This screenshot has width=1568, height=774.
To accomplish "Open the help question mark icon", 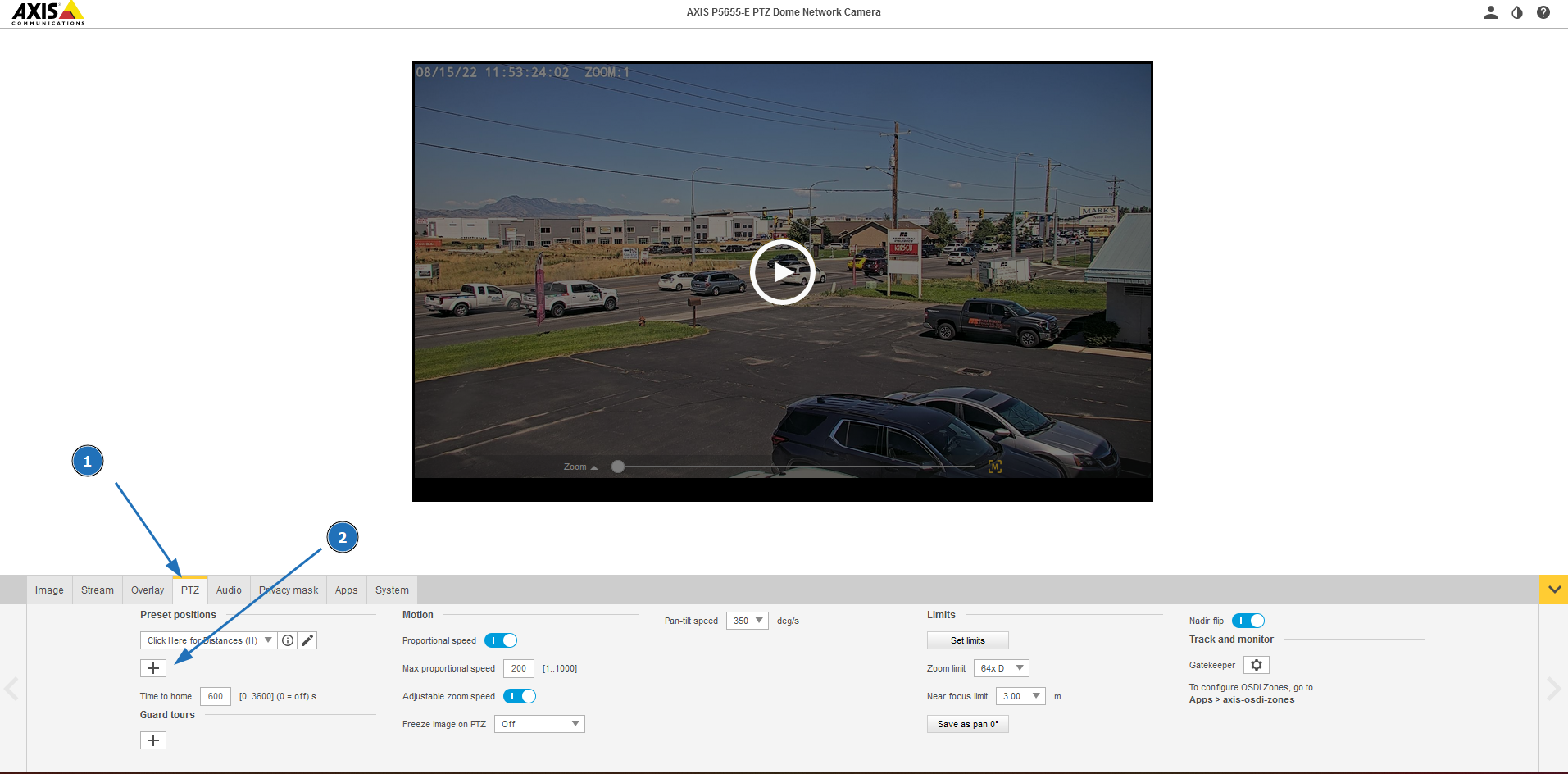I will (x=1543, y=12).
